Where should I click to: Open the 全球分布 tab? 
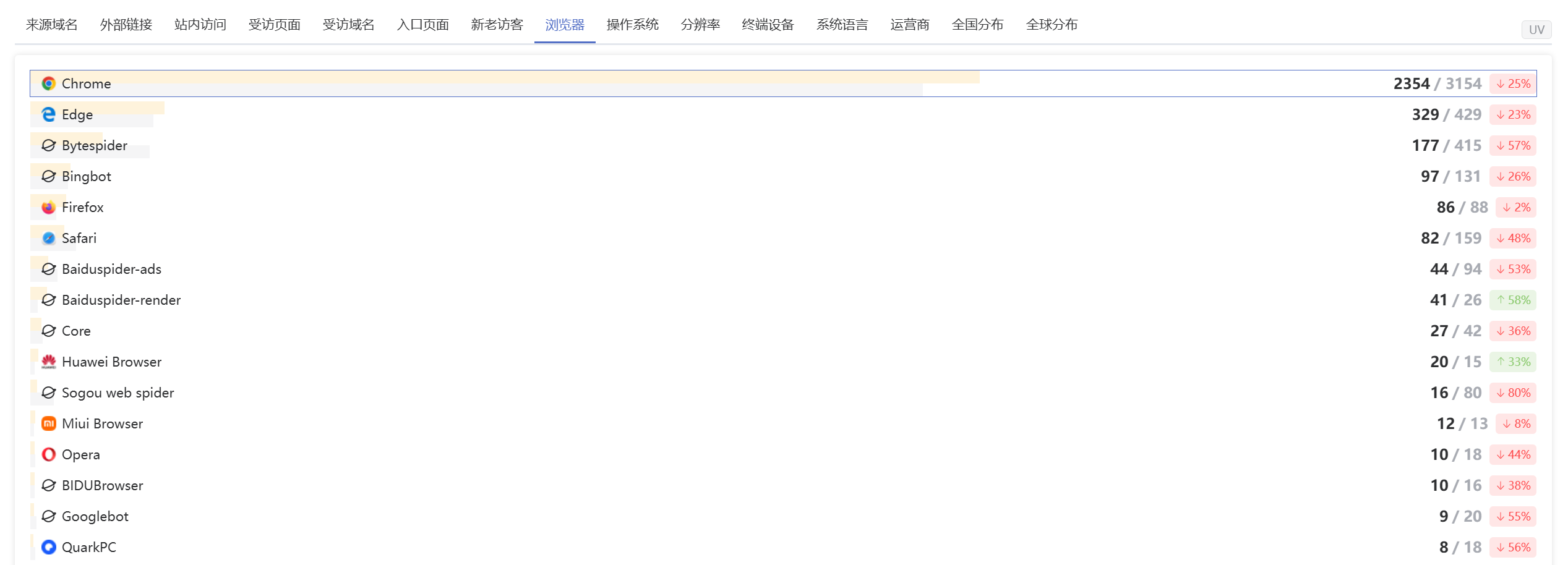[x=1052, y=24]
